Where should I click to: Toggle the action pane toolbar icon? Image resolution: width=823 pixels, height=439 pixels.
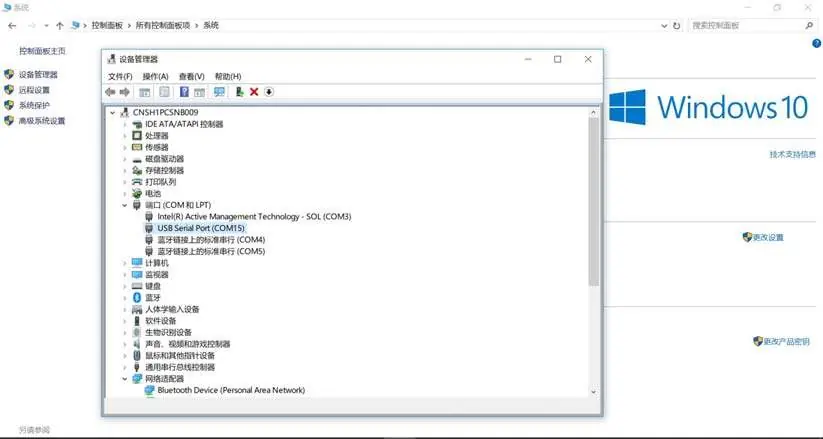(199, 92)
